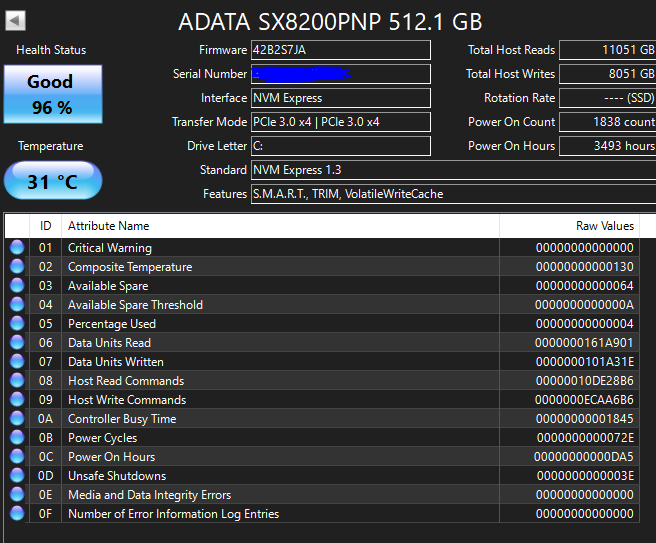Image resolution: width=656 pixels, height=543 pixels.
Task: Select the Data Units Written attribute name
Action: click(115, 362)
